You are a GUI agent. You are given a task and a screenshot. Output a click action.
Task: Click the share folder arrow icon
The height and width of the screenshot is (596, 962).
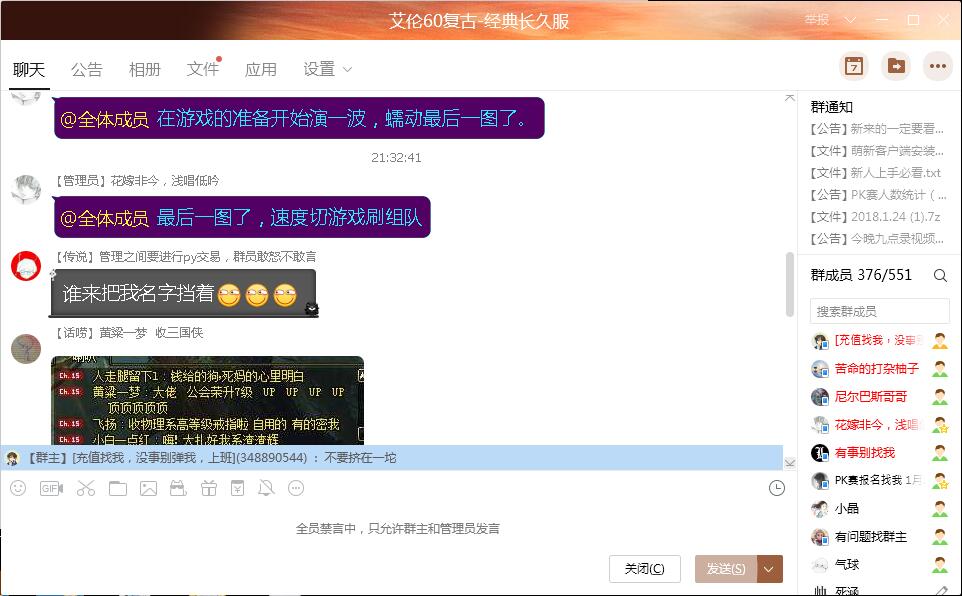pyautogui.click(x=896, y=66)
